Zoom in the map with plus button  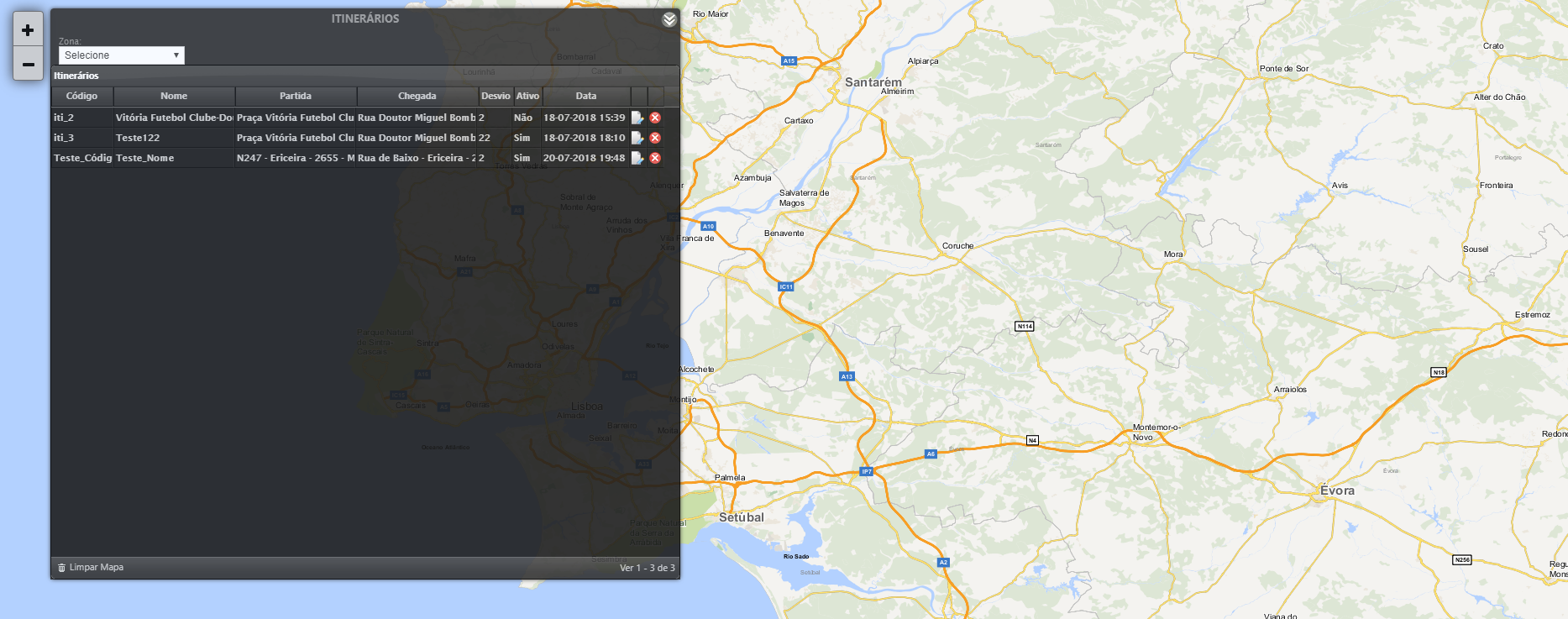pos(28,30)
